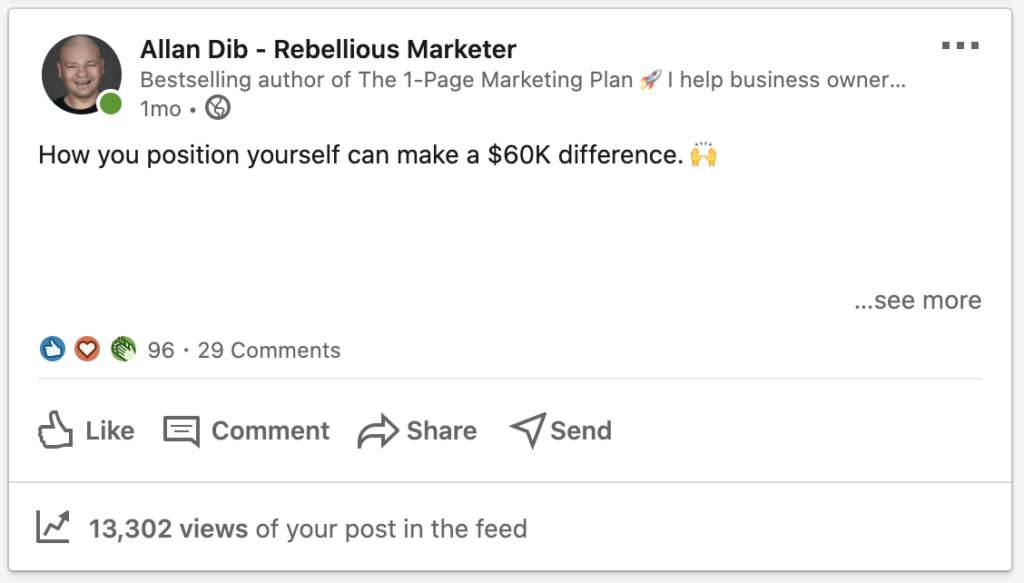Click the blue thumbs-up reaction badge
This screenshot has height=583, width=1024.
tap(51, 349)
